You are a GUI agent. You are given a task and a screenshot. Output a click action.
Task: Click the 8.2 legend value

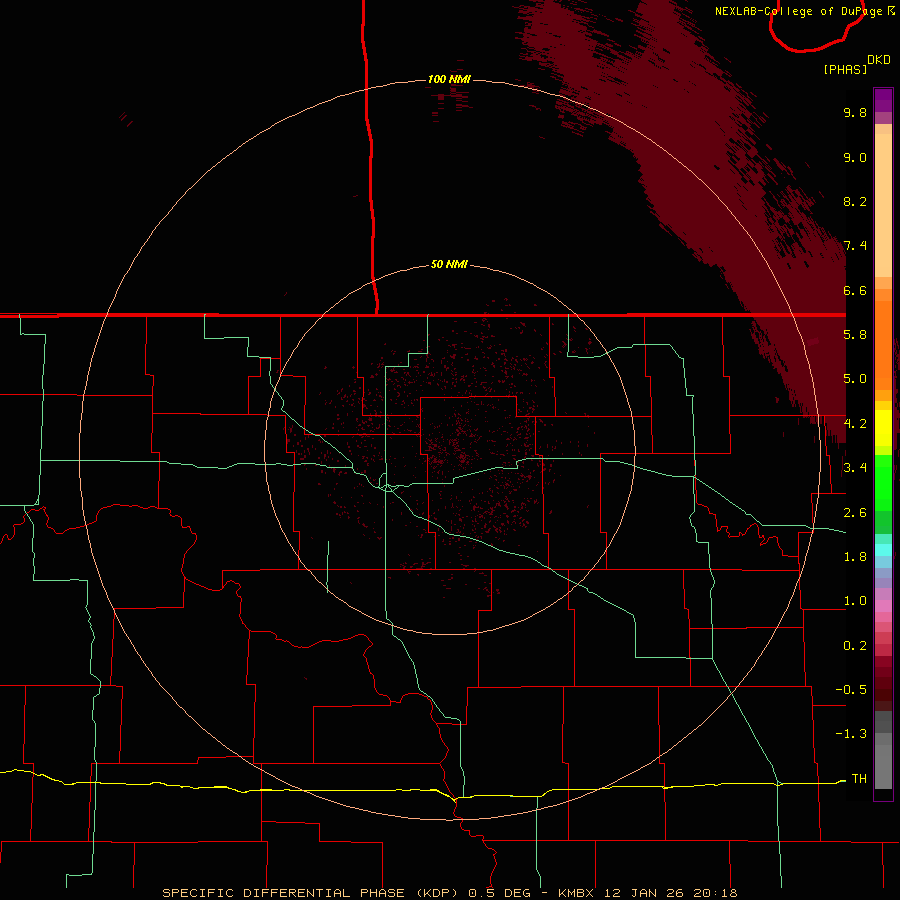pyautogui.click(x=855, y=202)
